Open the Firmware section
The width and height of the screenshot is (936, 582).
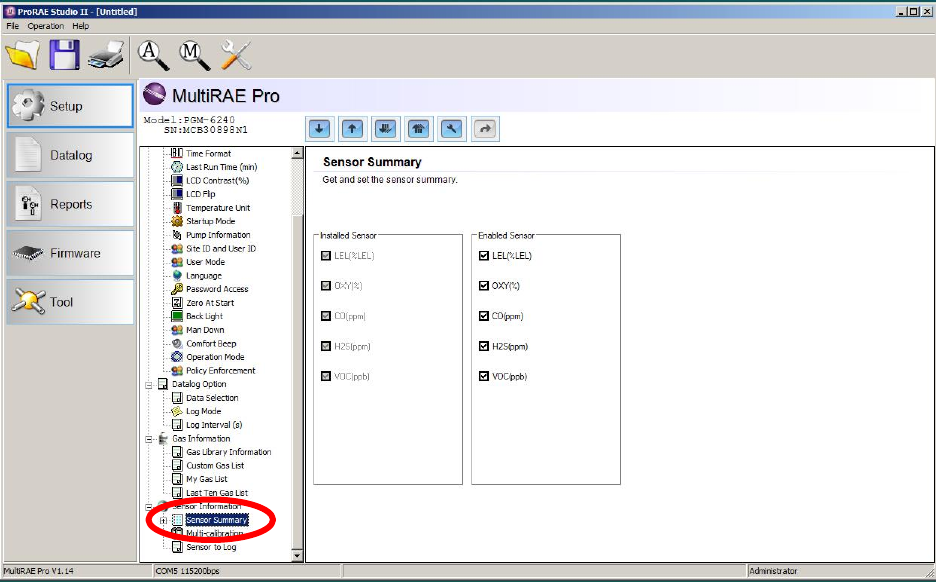(x=70, y=253)
